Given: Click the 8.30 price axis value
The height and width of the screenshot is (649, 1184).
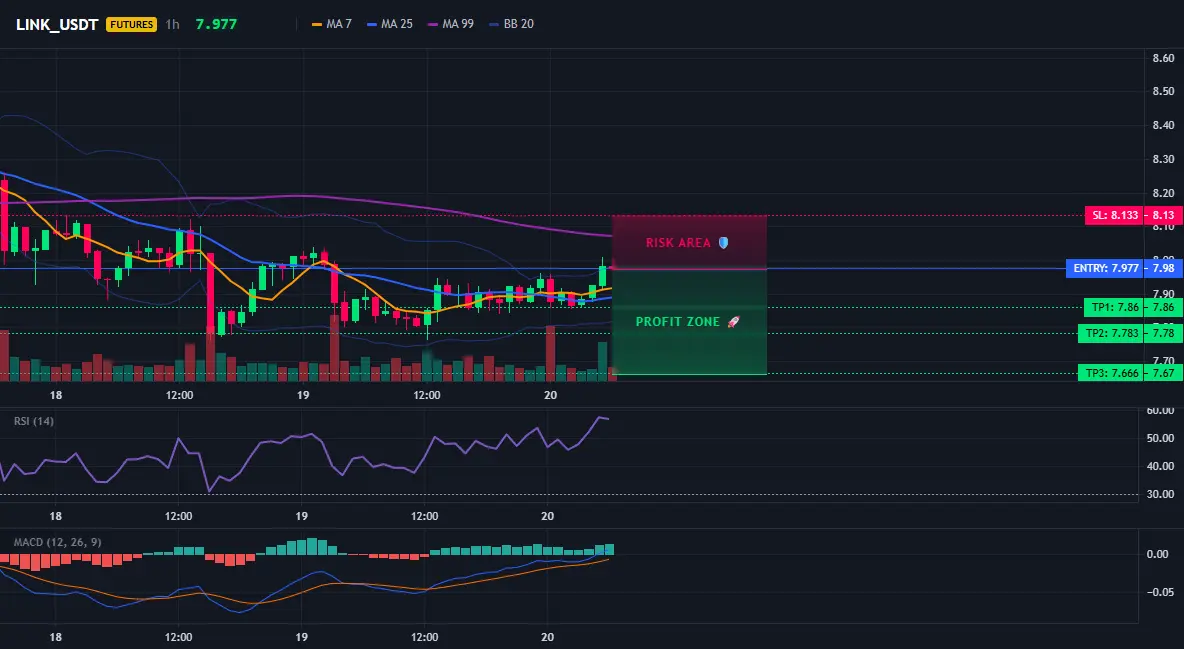Looking at the screenshot, I should tap(1164, 159).
